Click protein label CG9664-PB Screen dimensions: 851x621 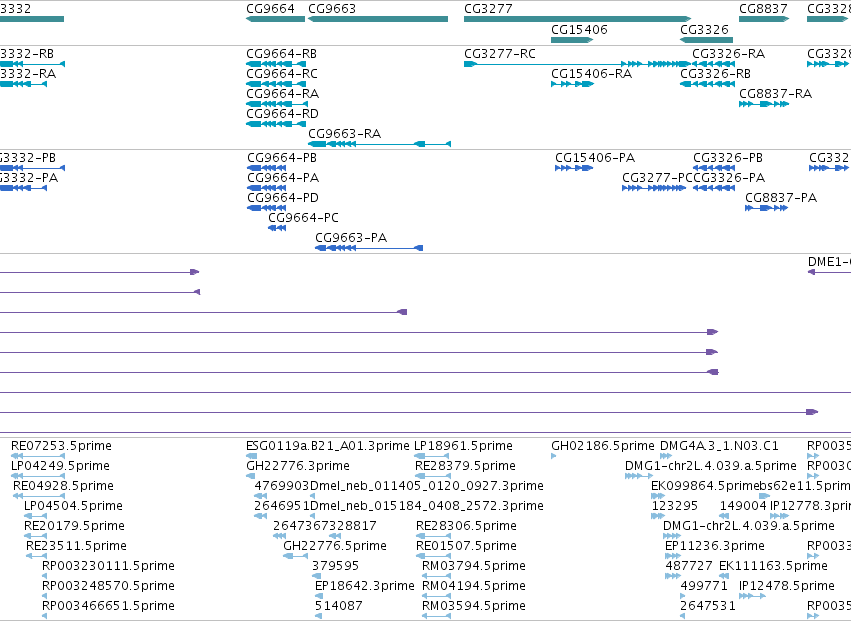tap(282, 158)
